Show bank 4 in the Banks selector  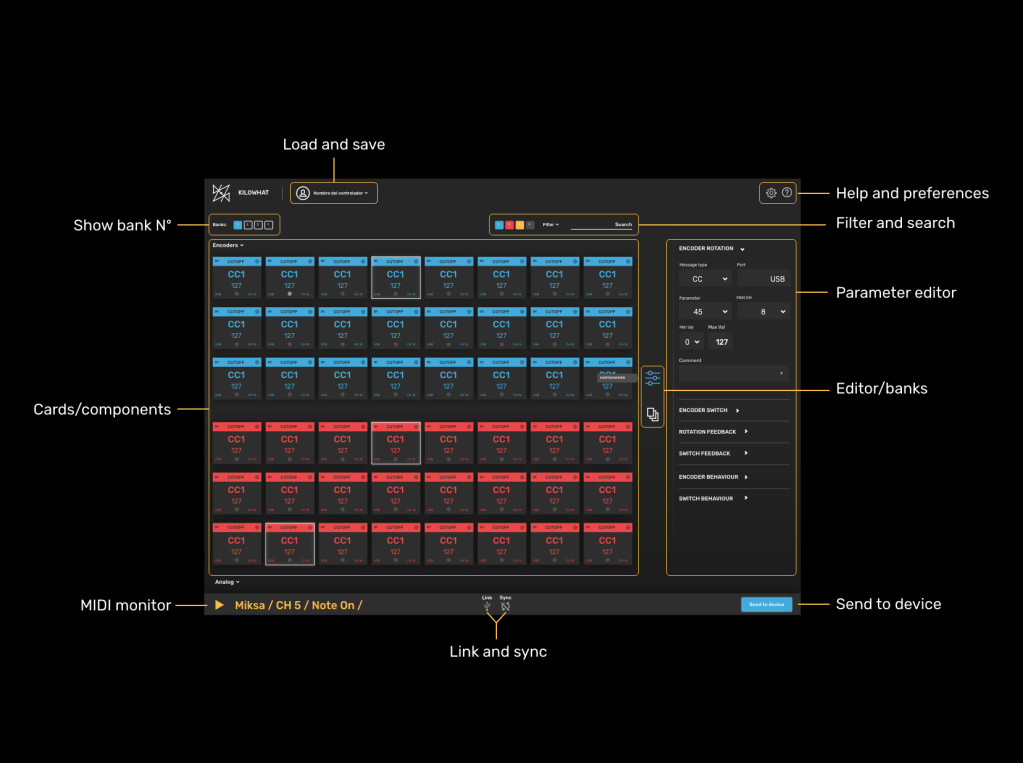268,225
